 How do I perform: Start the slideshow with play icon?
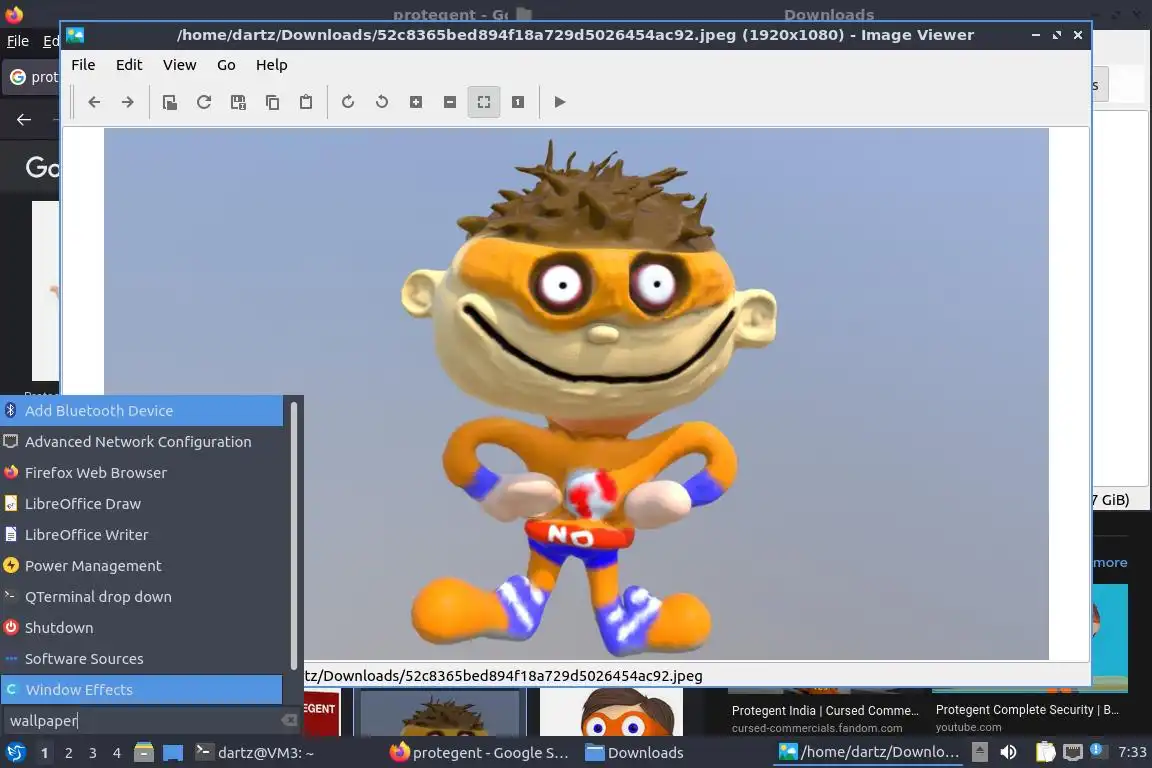click(x=560, y=102)
